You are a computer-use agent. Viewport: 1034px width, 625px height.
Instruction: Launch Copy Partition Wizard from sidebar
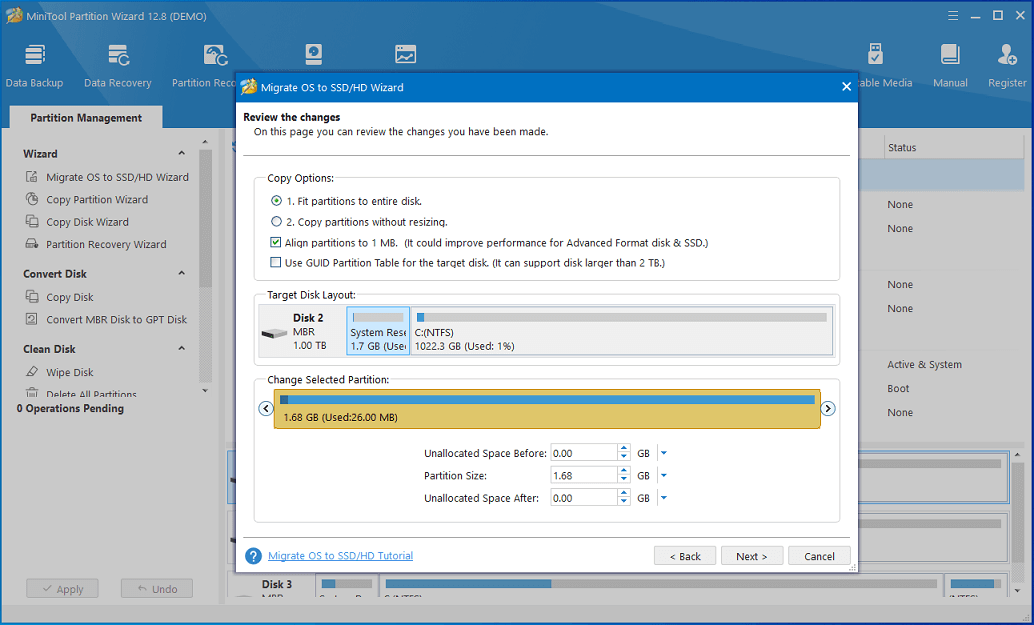pyautogui.click(x=86, y=199)
